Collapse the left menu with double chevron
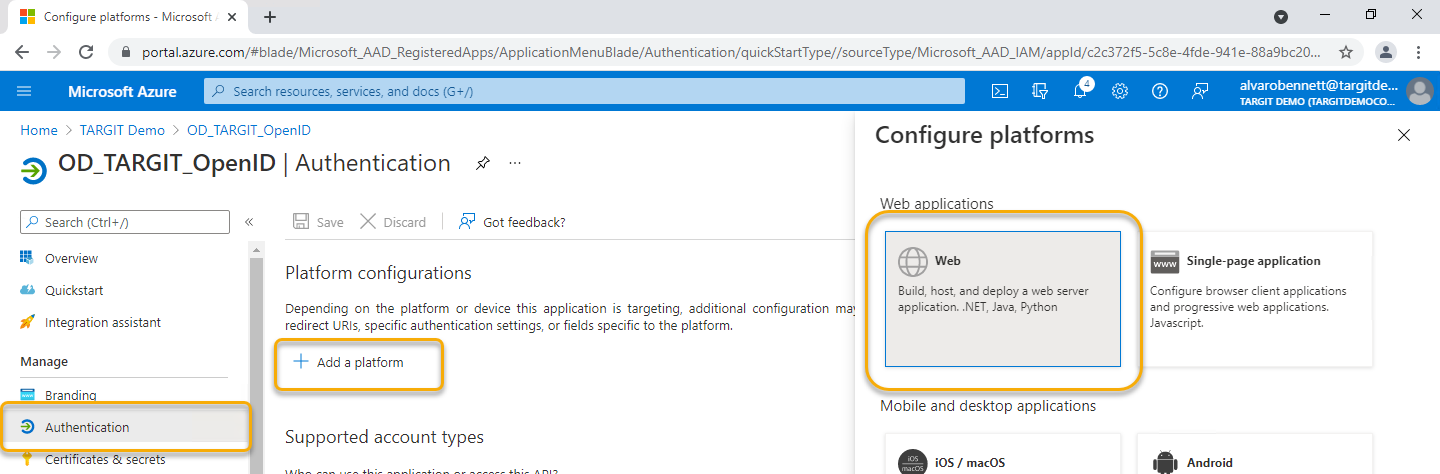 click(x=249, y=222)
